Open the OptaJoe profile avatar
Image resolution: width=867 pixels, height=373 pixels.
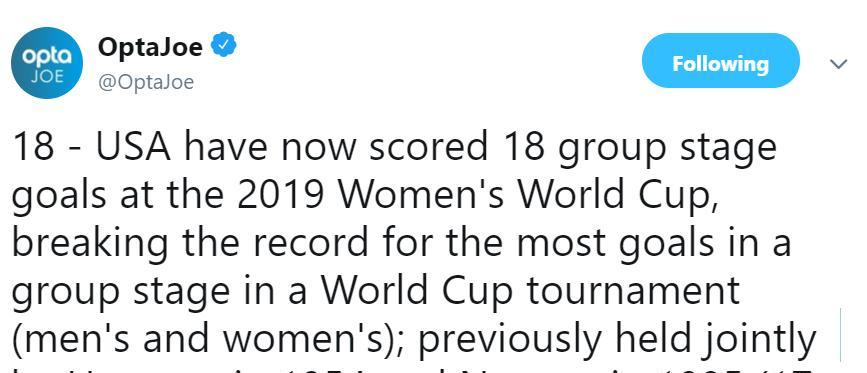click(47, 63)
